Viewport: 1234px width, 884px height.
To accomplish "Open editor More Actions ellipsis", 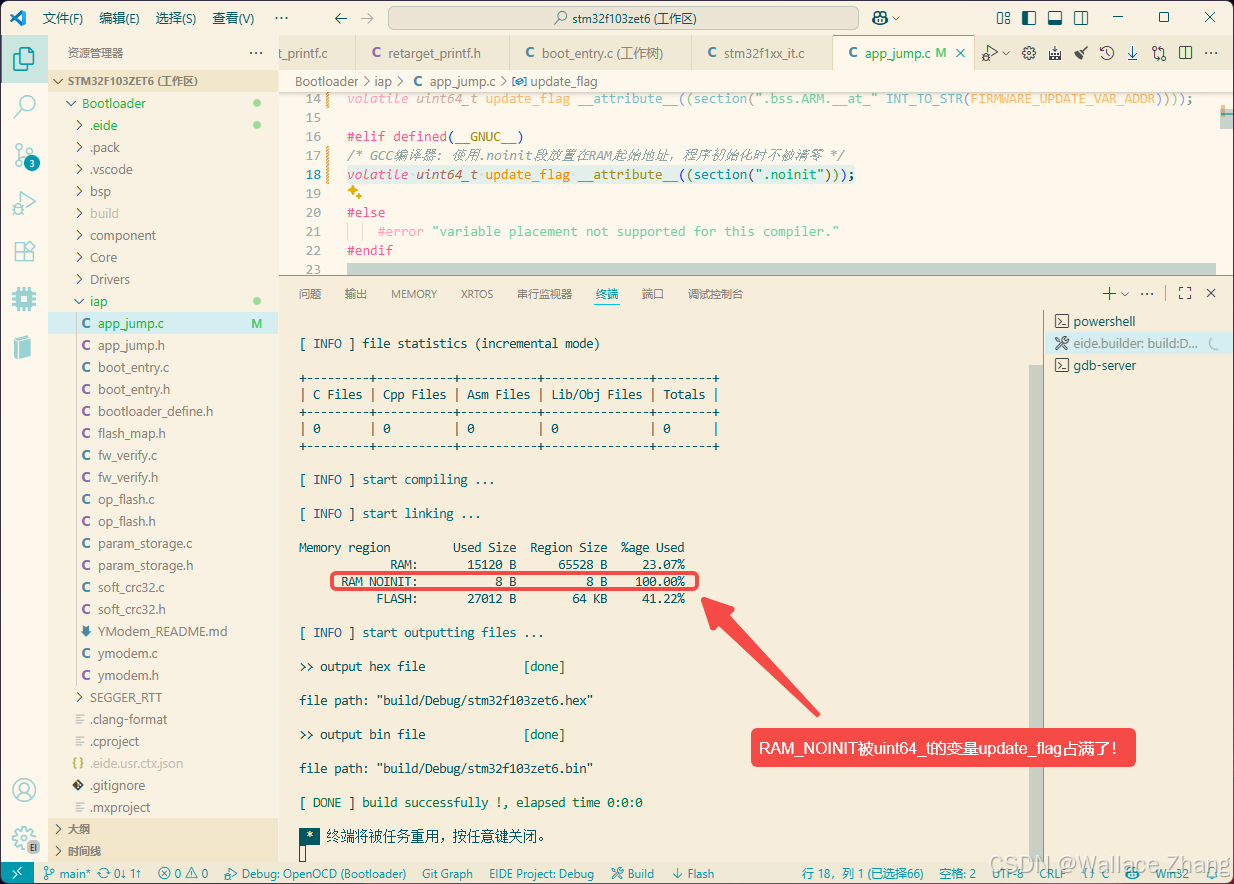I will [1211, 53].
